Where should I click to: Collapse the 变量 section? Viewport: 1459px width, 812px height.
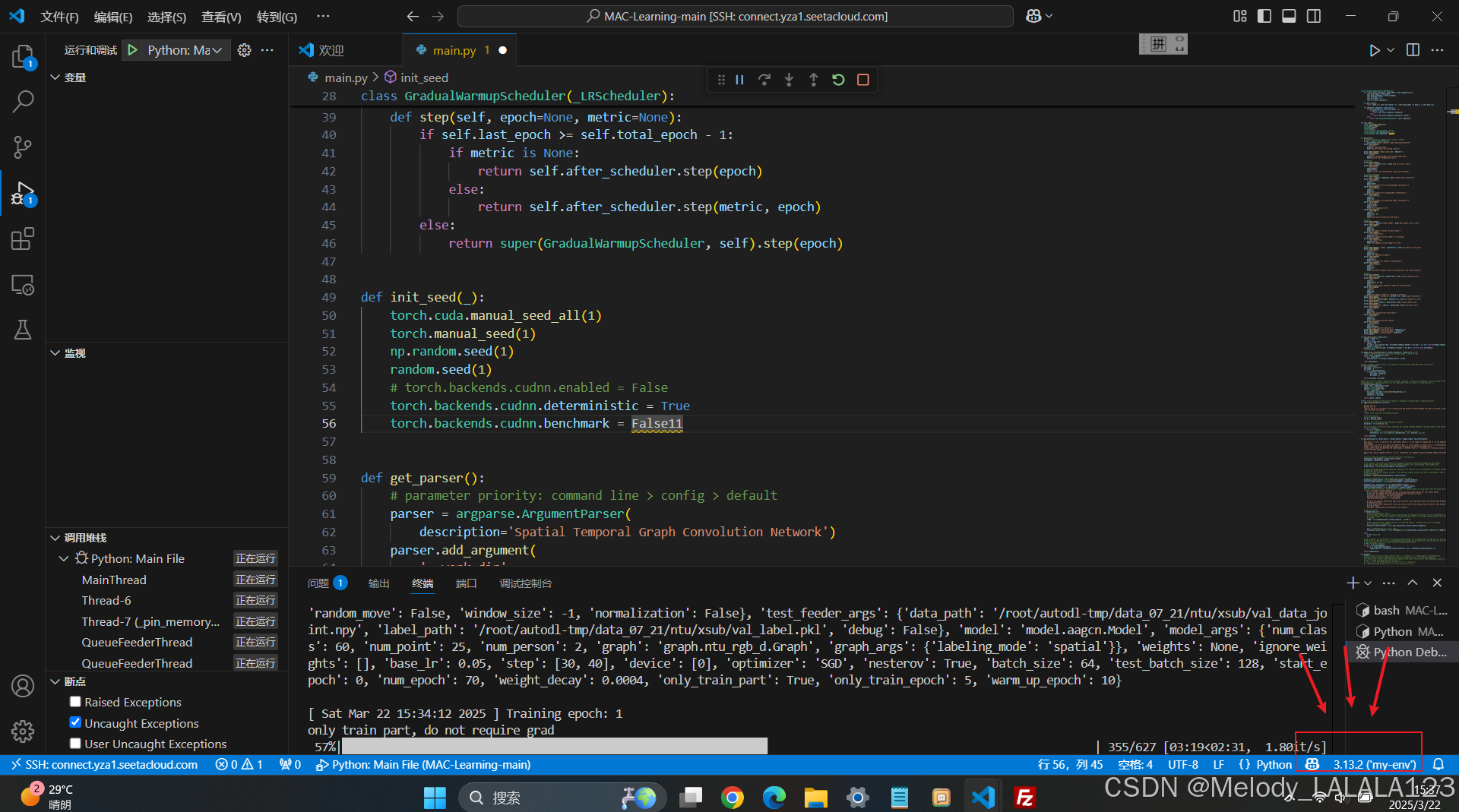55,77
